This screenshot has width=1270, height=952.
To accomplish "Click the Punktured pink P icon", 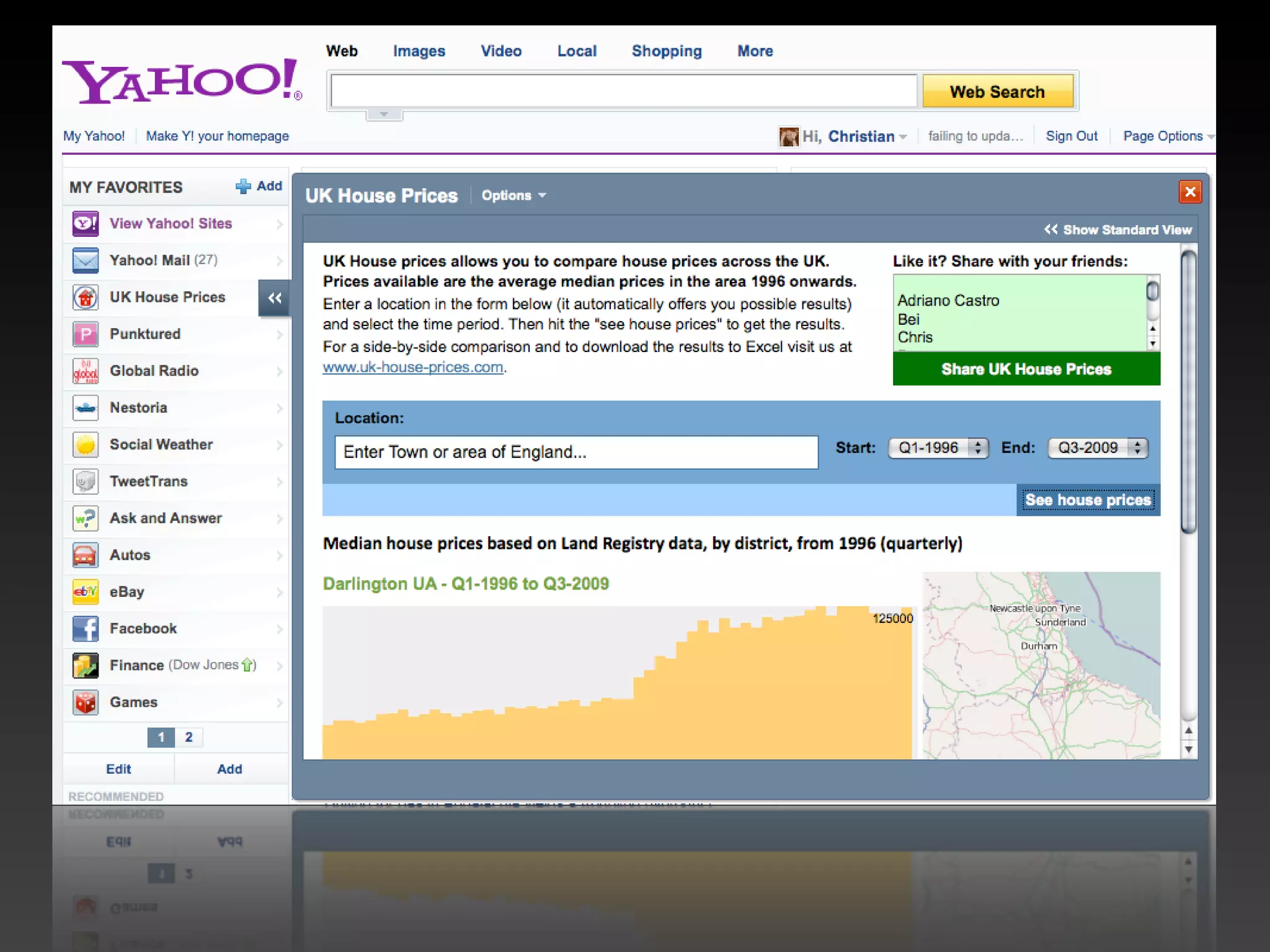I will 86,334.
